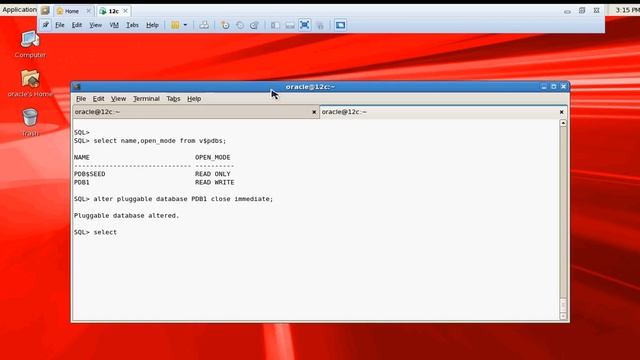Open the terminal Edit menu
Viewport: 640px width, 360px height.
click(98, 98)
